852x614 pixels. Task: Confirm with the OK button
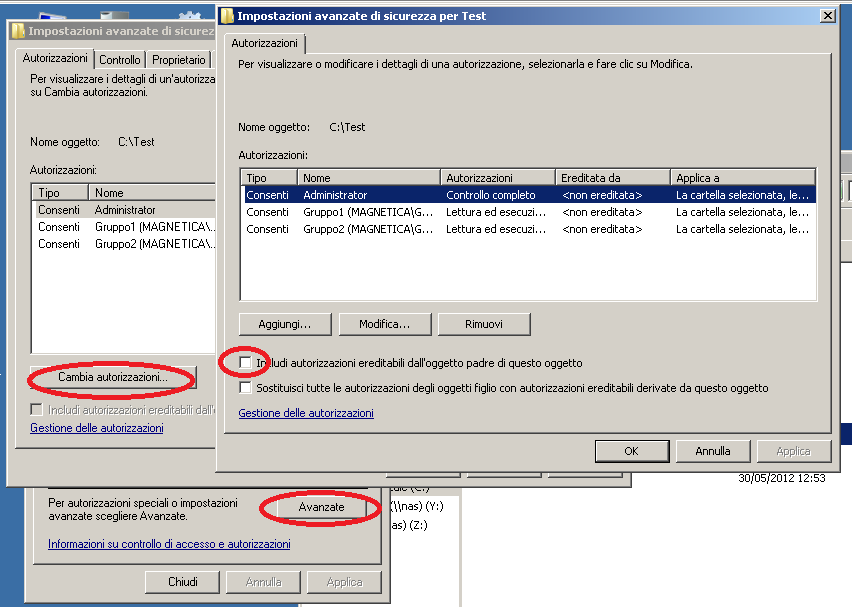tap(631, 451)
